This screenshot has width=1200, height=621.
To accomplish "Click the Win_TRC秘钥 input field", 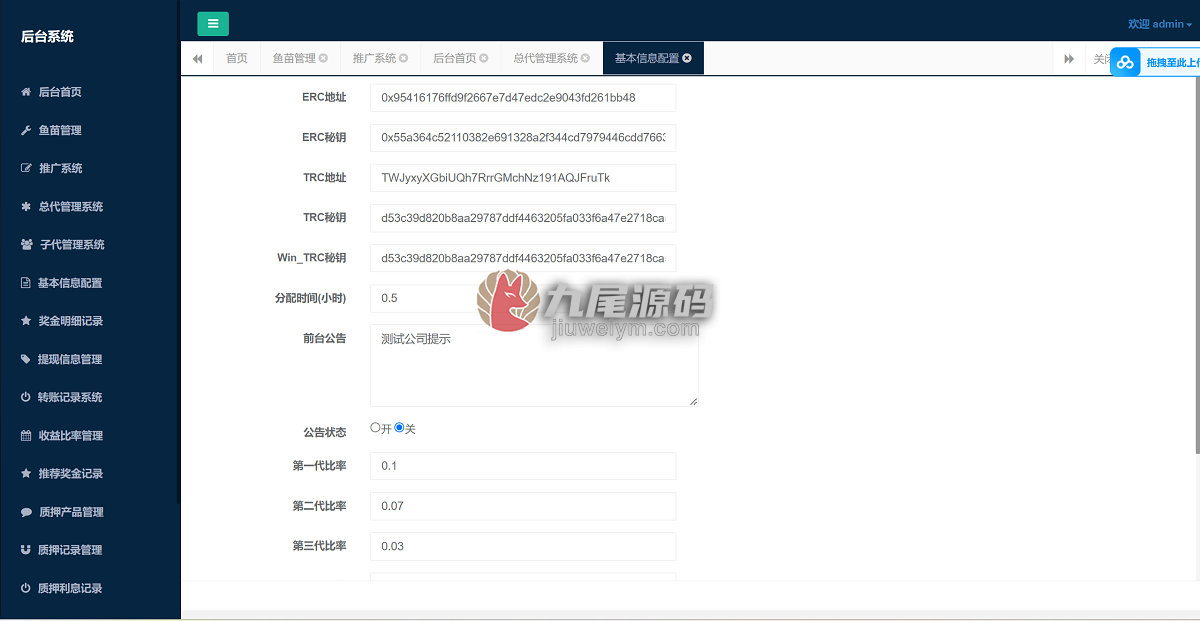I will tap(523, 258).
